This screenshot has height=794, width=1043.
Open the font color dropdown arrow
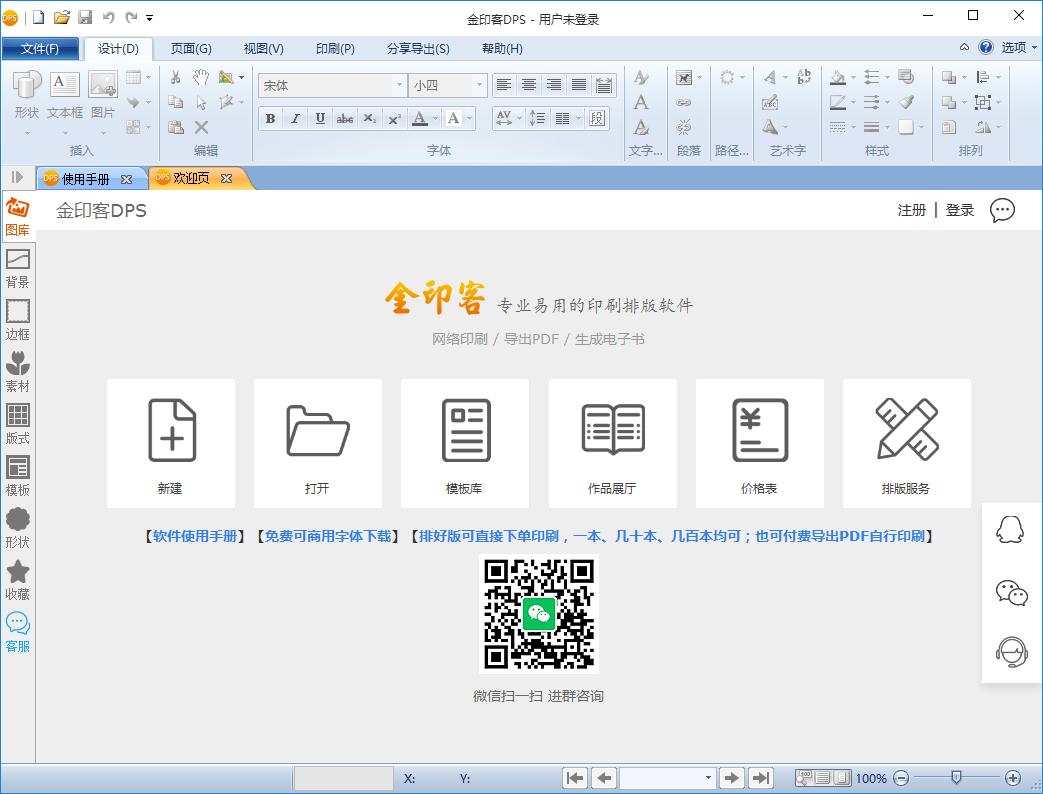click(436, 118)
